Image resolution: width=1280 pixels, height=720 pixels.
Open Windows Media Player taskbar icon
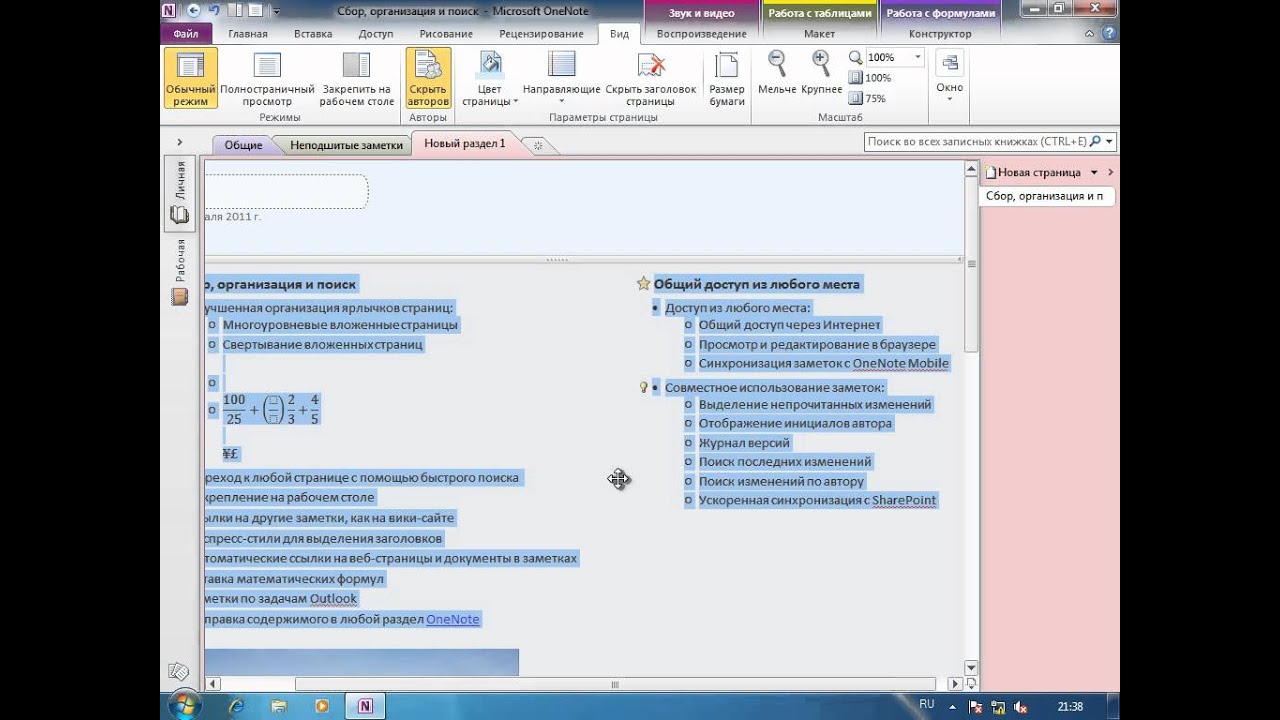point(322,706)
